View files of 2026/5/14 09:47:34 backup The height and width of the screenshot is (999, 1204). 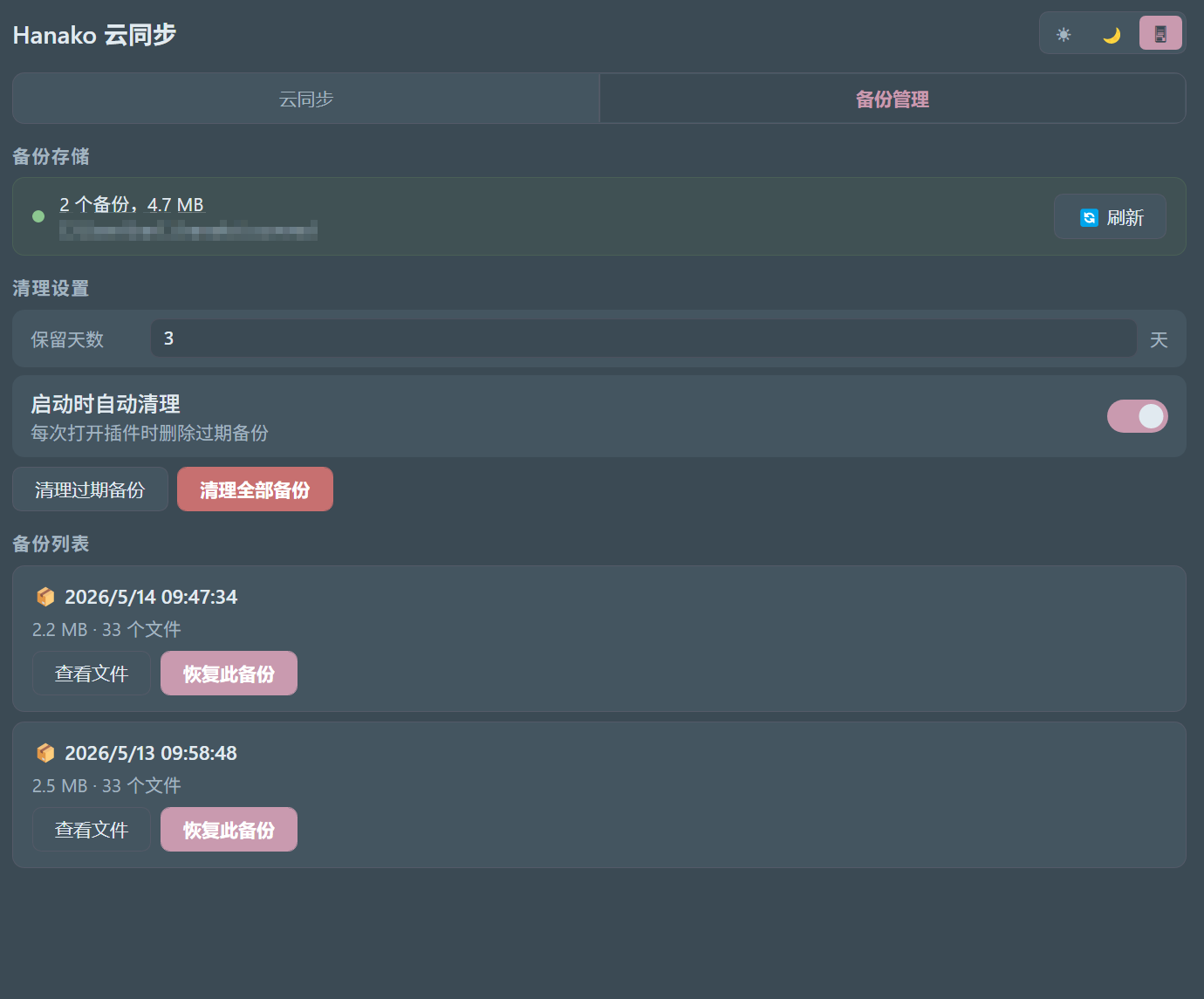point(92,674)
